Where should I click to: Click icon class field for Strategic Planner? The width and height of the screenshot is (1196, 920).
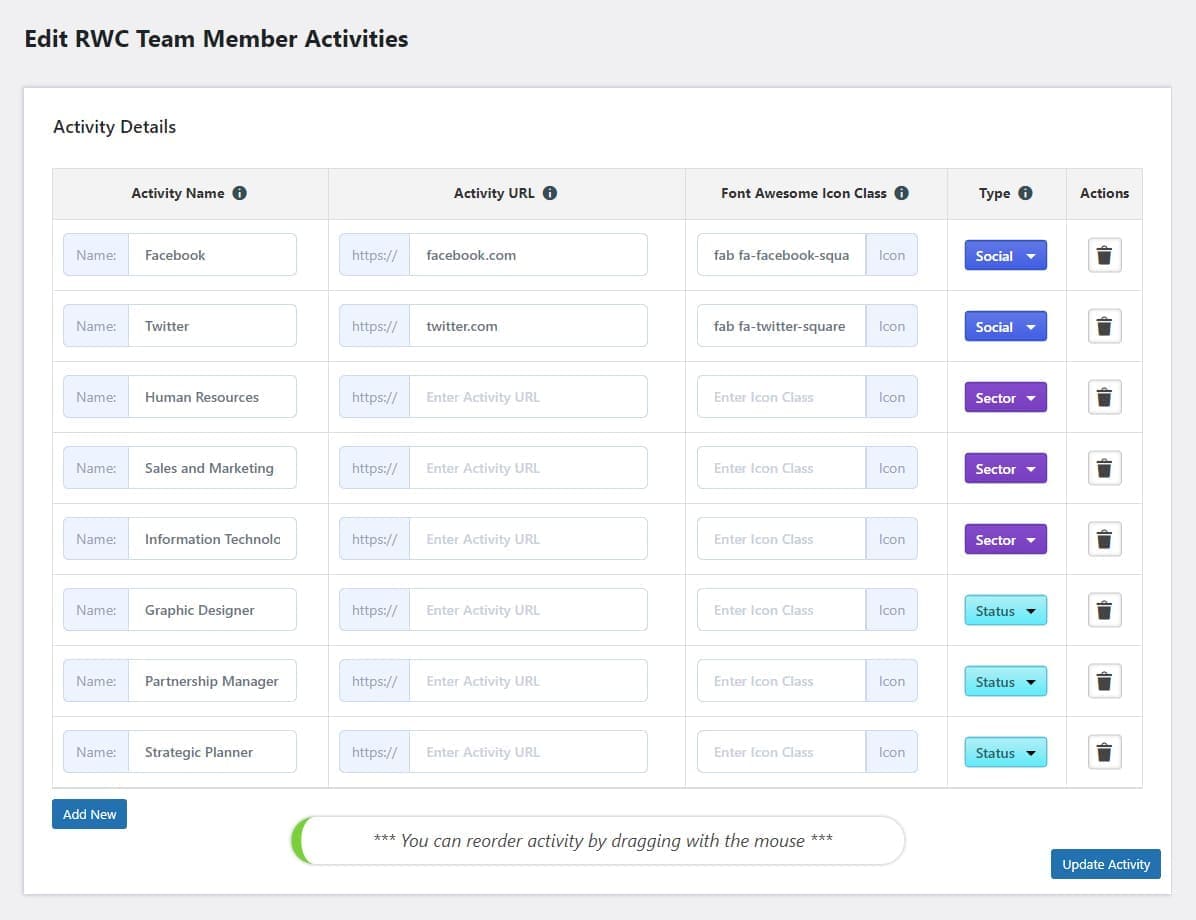[781, 752]
